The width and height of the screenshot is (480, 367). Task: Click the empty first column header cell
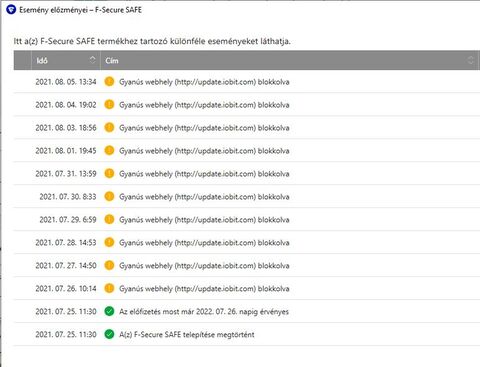click(x=23, y=60)
